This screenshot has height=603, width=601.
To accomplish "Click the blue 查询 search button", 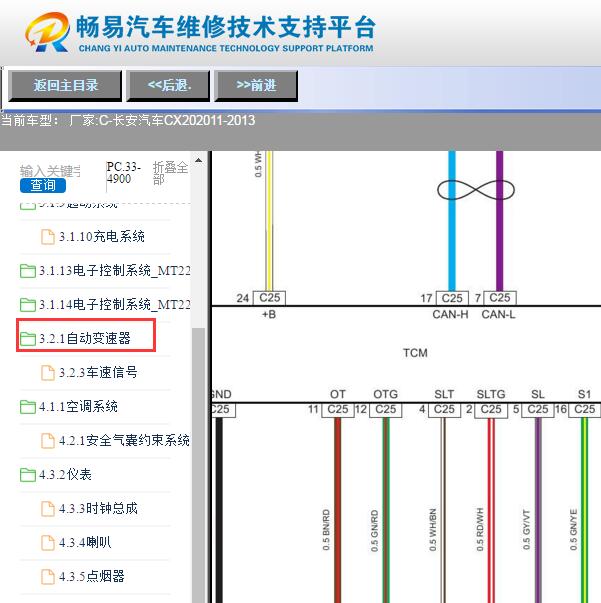I will [43, 185].
